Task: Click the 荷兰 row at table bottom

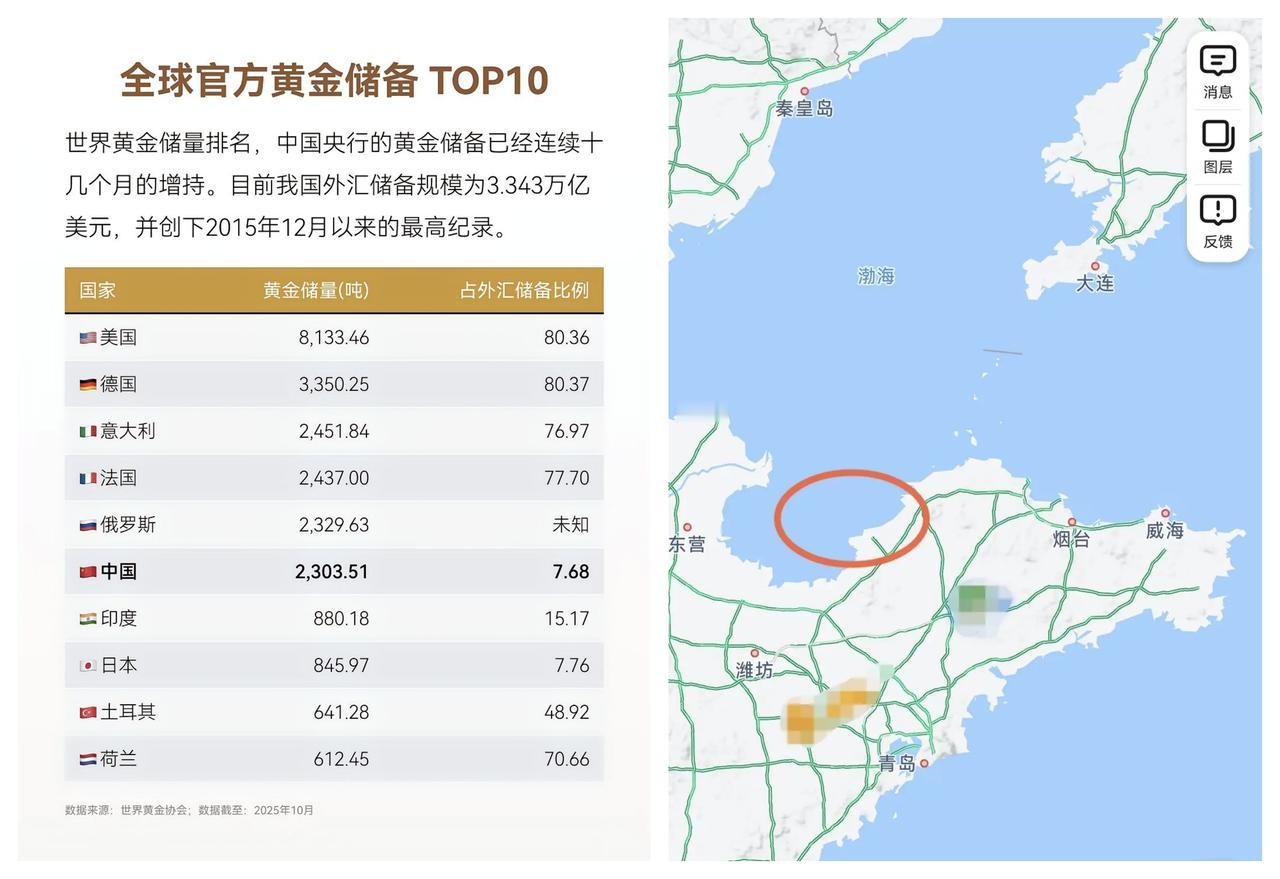Action: (334, 757)
